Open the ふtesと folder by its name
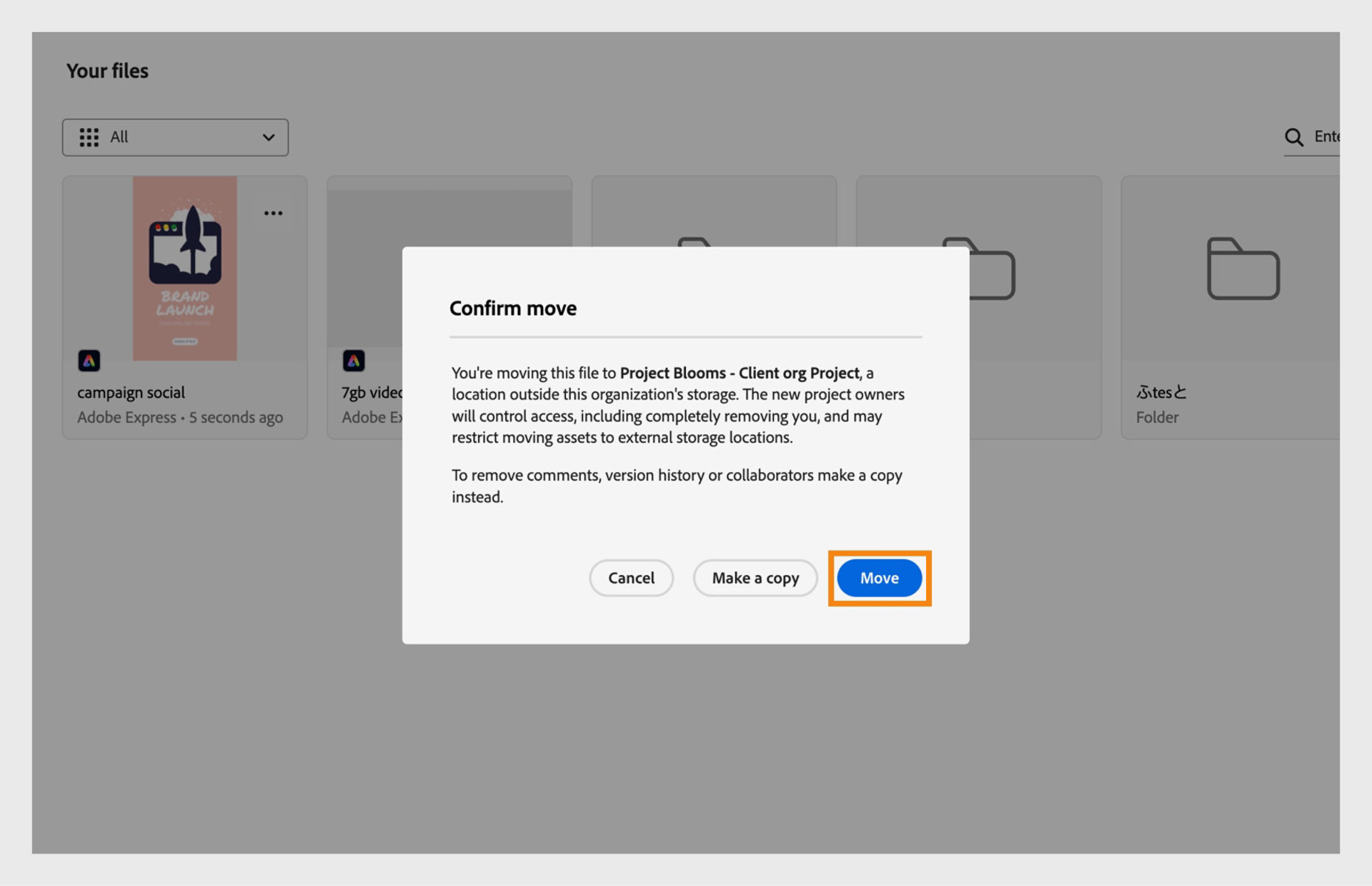1372x886 pixels. point(1161,392)
